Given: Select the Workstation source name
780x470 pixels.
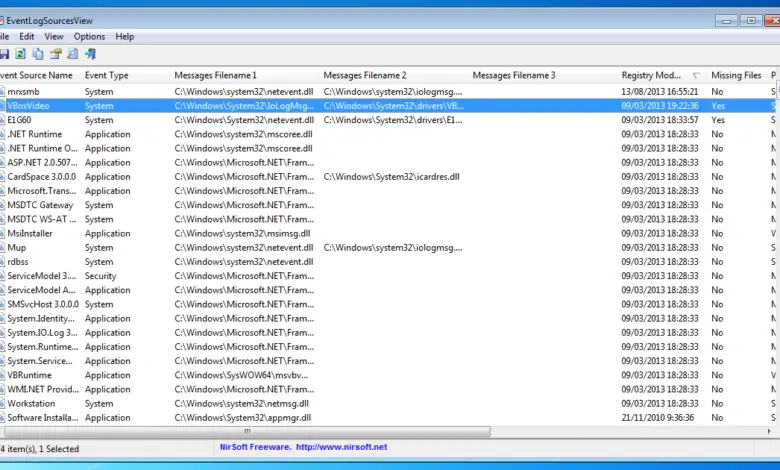Looking at the screenshot, I should 31,403.
